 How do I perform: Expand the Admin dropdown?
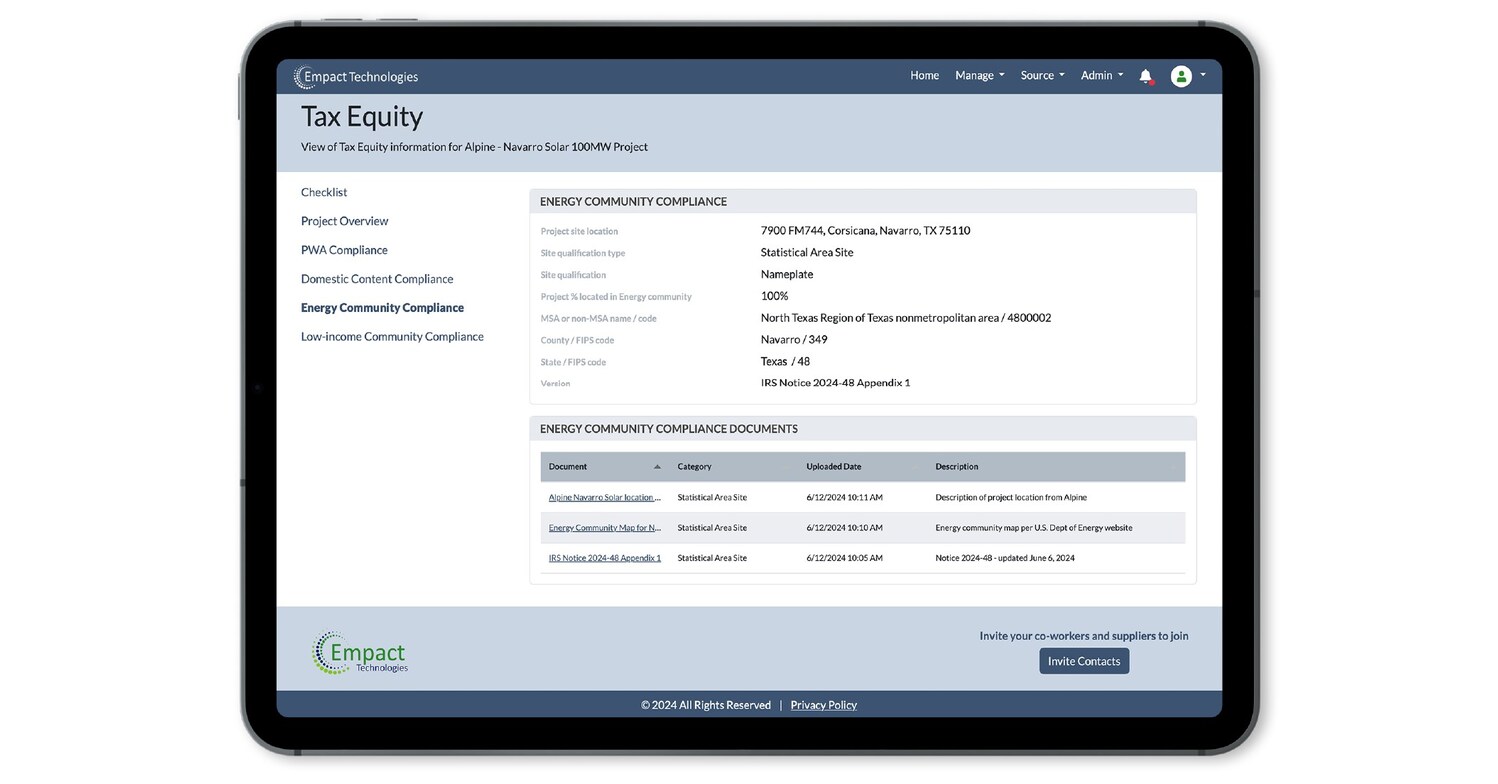click(x=1100, y=75)
